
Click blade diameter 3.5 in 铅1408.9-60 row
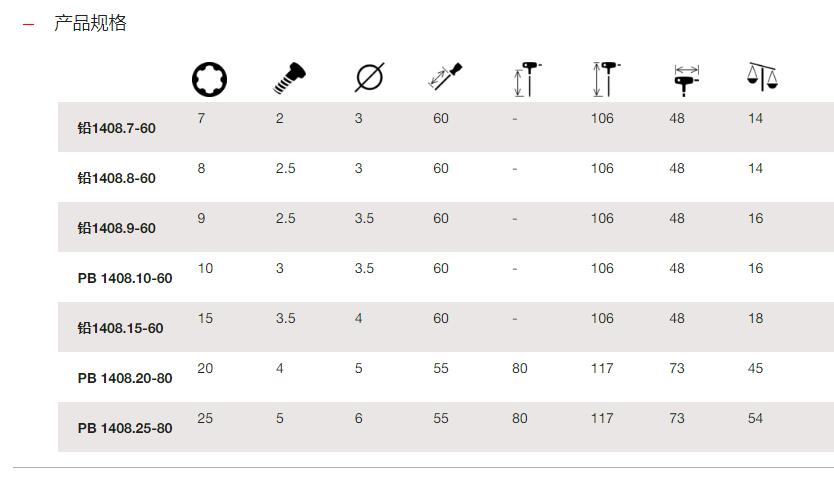(364, 218)
